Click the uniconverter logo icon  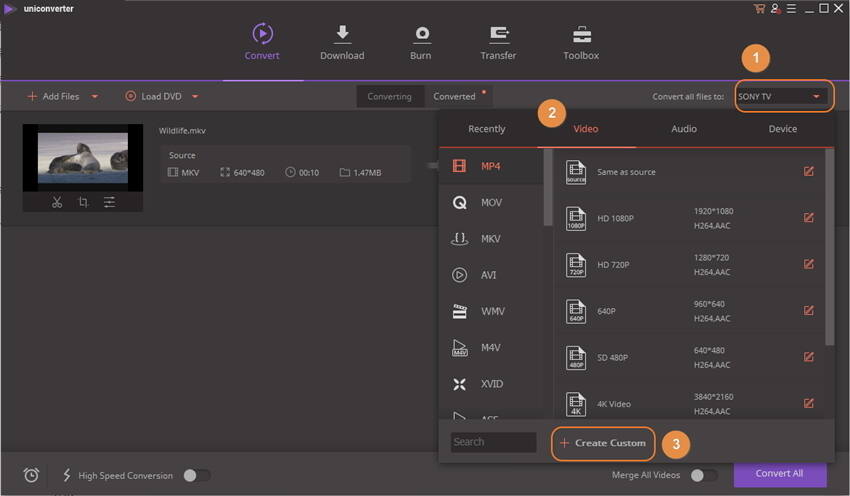10,9
